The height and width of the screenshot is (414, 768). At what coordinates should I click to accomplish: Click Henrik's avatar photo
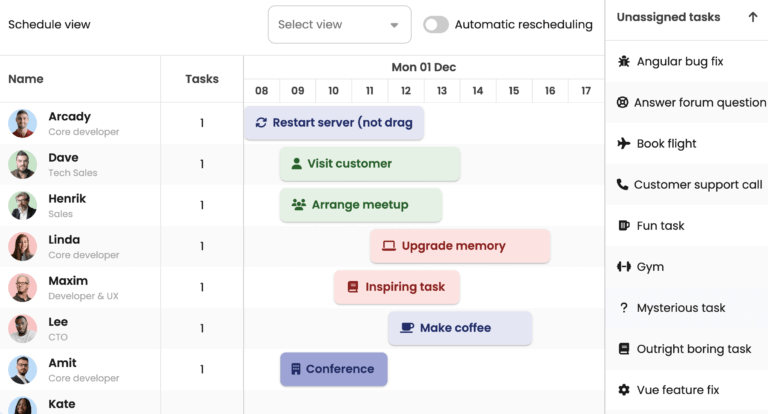pos(23,205)
